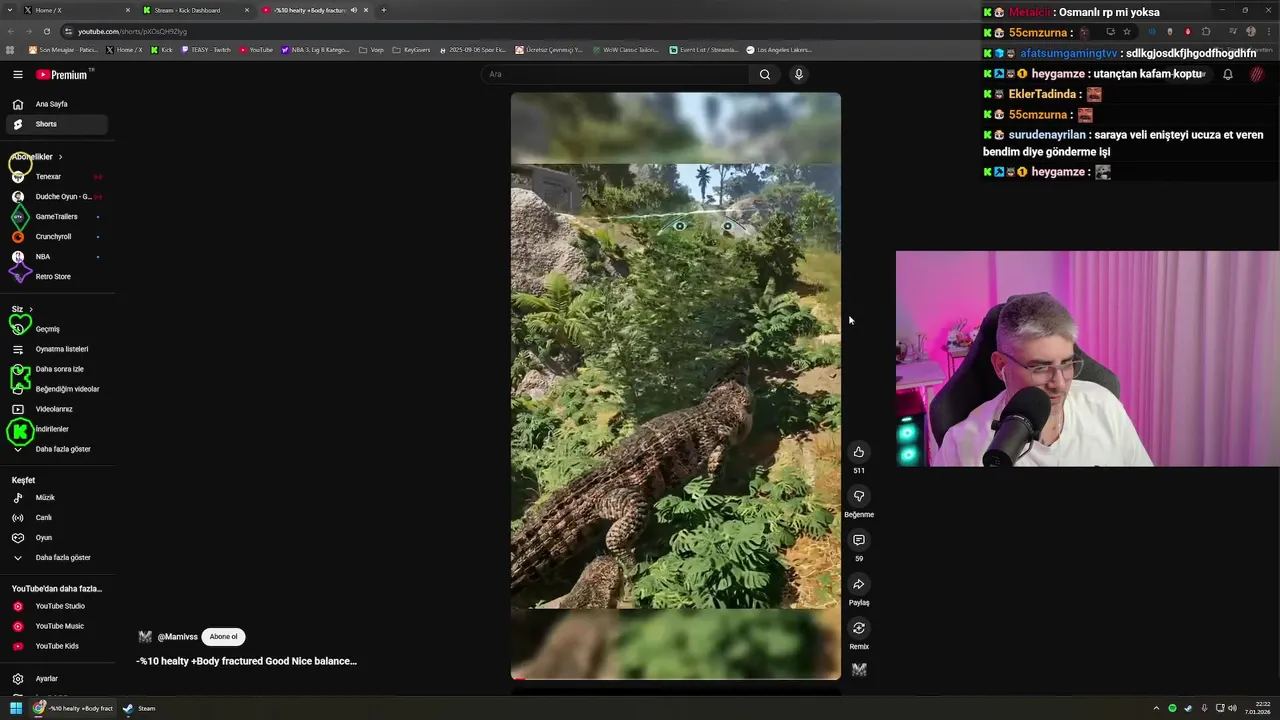Screen dimensions: 1280x720
Task: Like the Short with thumbs up
Action: tap(858, 452)
